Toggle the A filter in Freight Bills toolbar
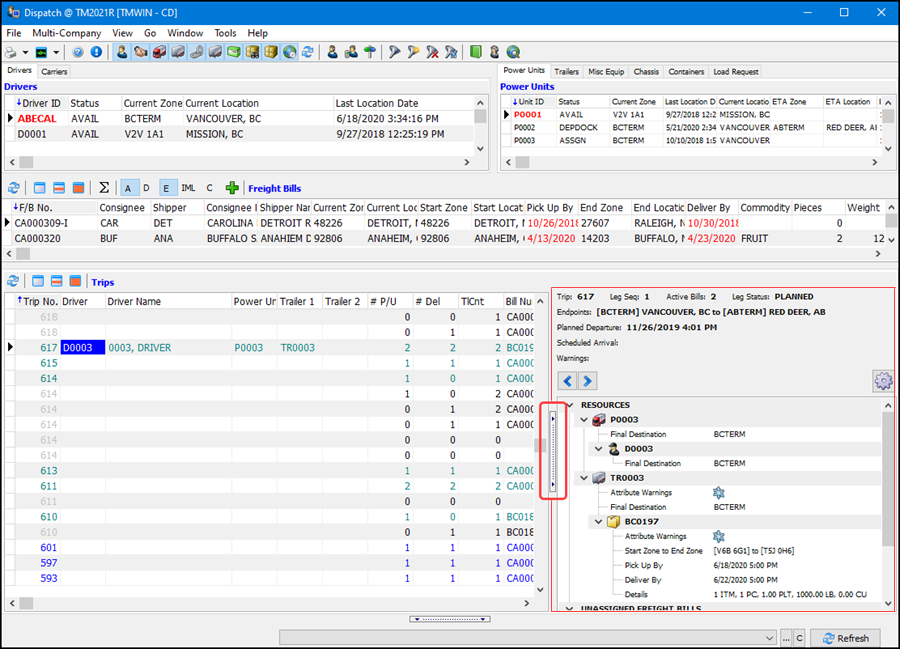 point(129,188)
